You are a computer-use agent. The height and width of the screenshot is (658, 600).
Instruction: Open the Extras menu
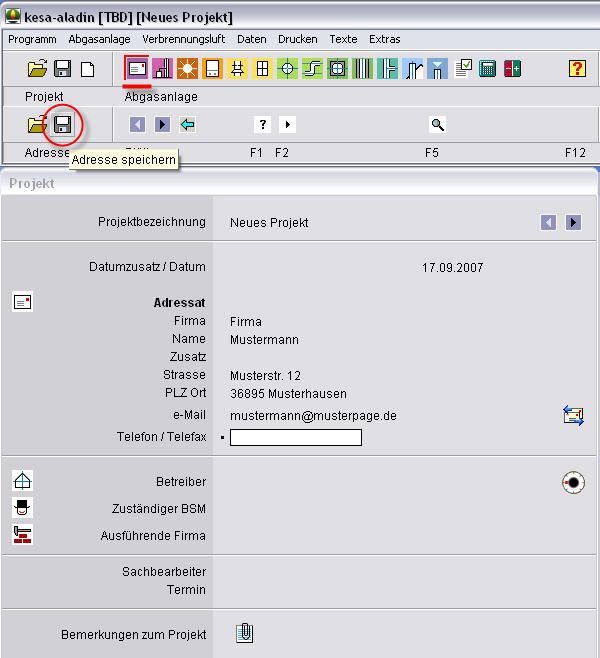[x=384, y=39]
